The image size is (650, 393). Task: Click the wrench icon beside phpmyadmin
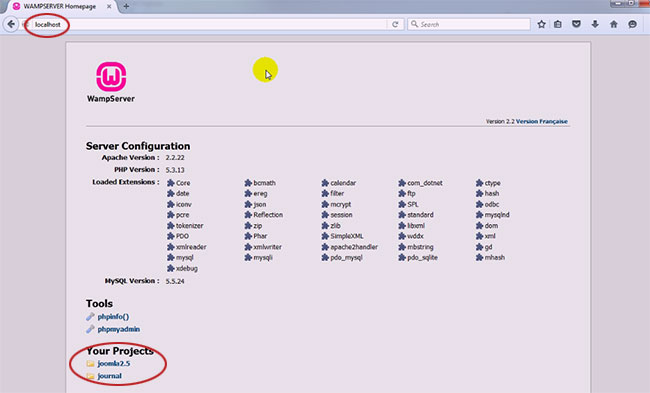[90, 329]
